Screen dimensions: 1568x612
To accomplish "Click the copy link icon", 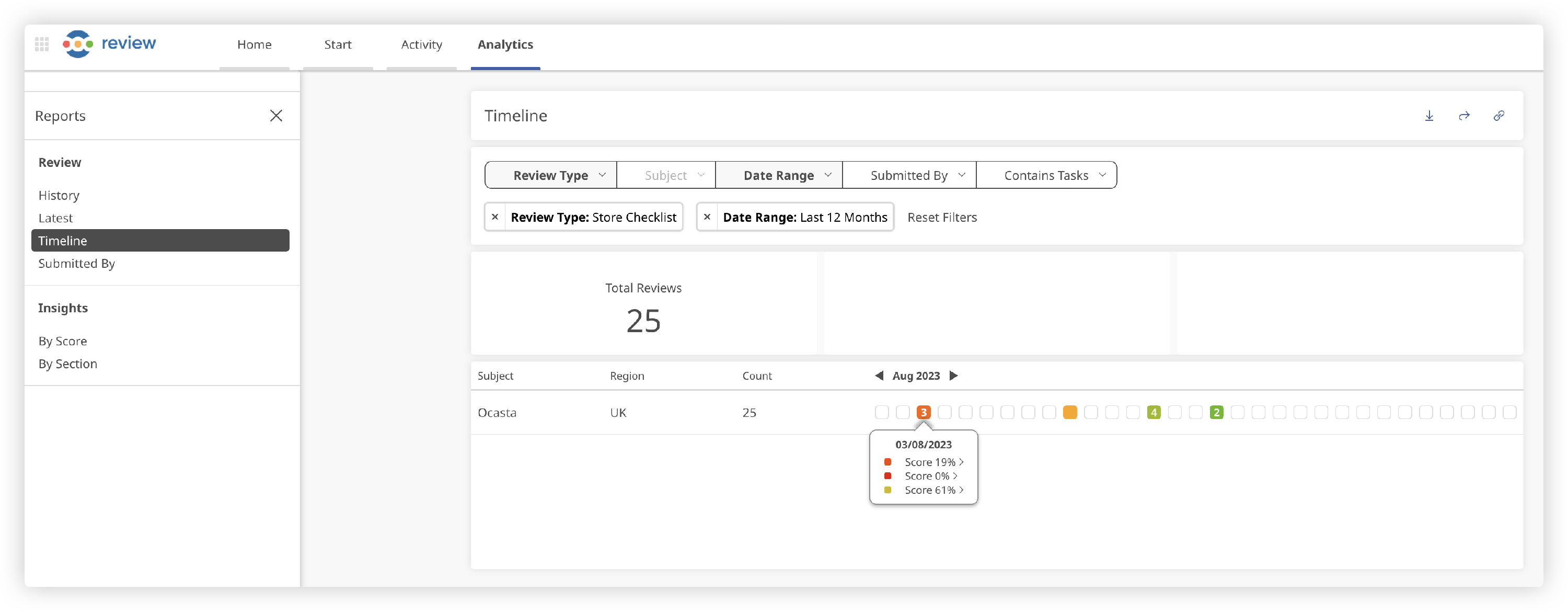I will click(x=1498, y=116).
